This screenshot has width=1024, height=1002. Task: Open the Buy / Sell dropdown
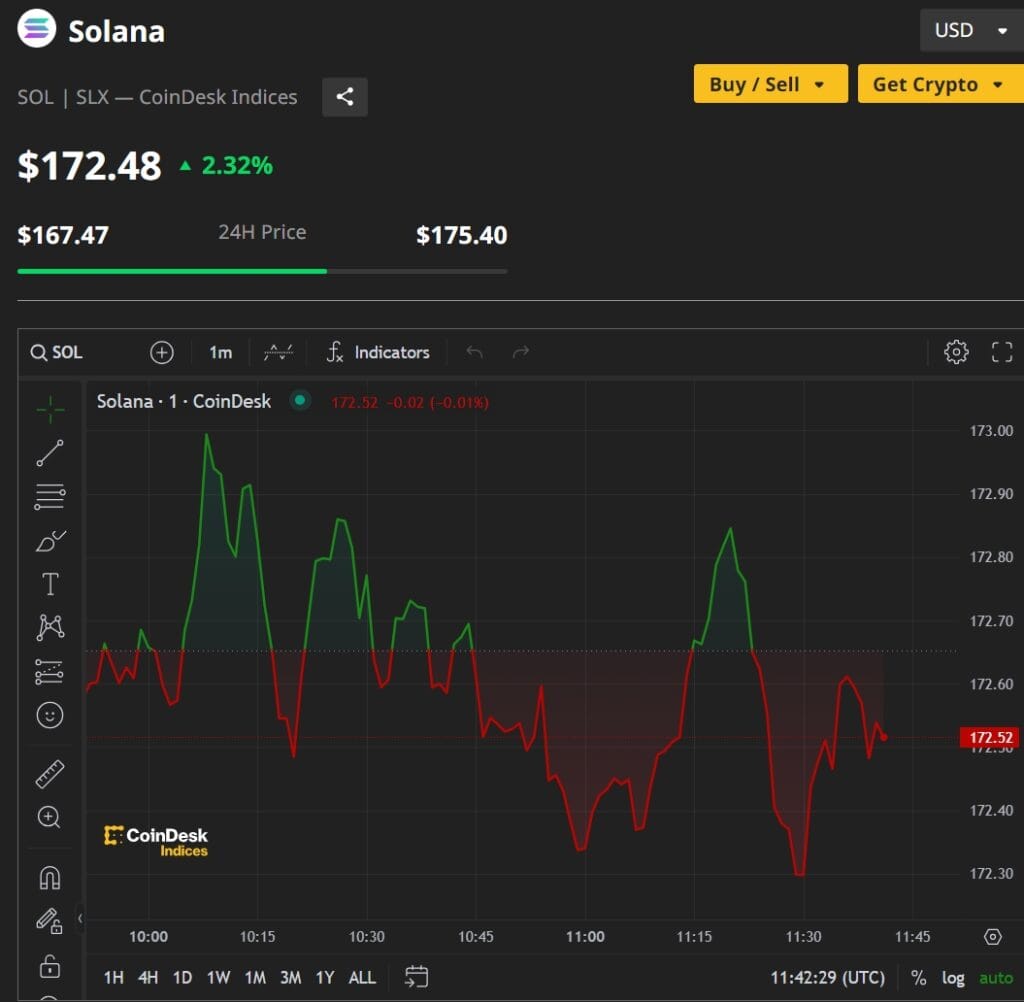(x=771, y=84)
